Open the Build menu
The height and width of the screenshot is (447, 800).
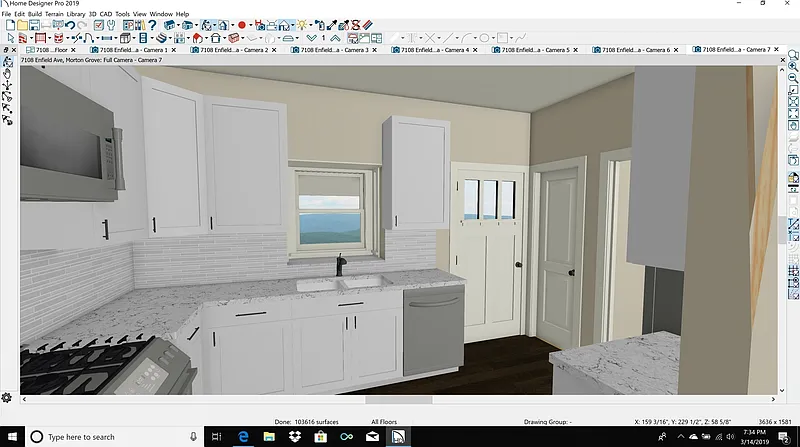(x=35, y=14)
